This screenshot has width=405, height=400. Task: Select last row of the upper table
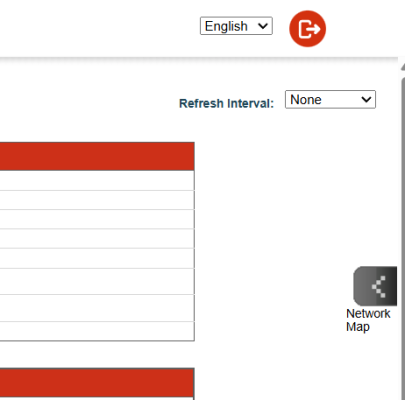click(97, 331)
